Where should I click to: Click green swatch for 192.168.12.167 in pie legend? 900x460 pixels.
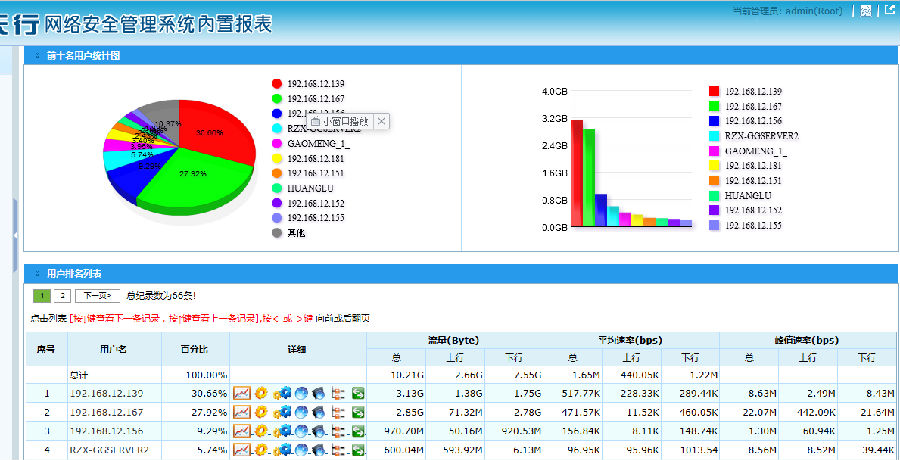coord(277,99)
